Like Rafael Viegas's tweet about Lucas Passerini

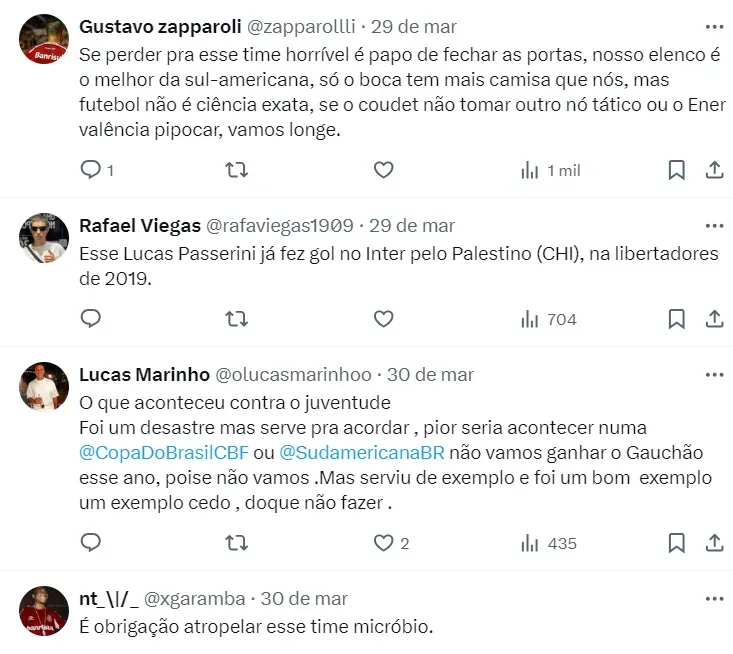tap(383, 319)
